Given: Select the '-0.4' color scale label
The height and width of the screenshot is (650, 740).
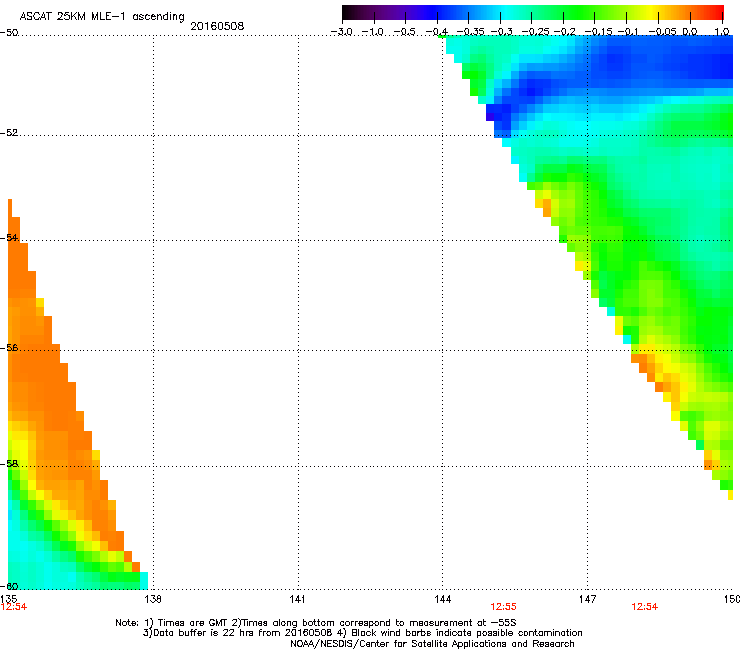Looking at the screenshot, I should pos(437,32).
